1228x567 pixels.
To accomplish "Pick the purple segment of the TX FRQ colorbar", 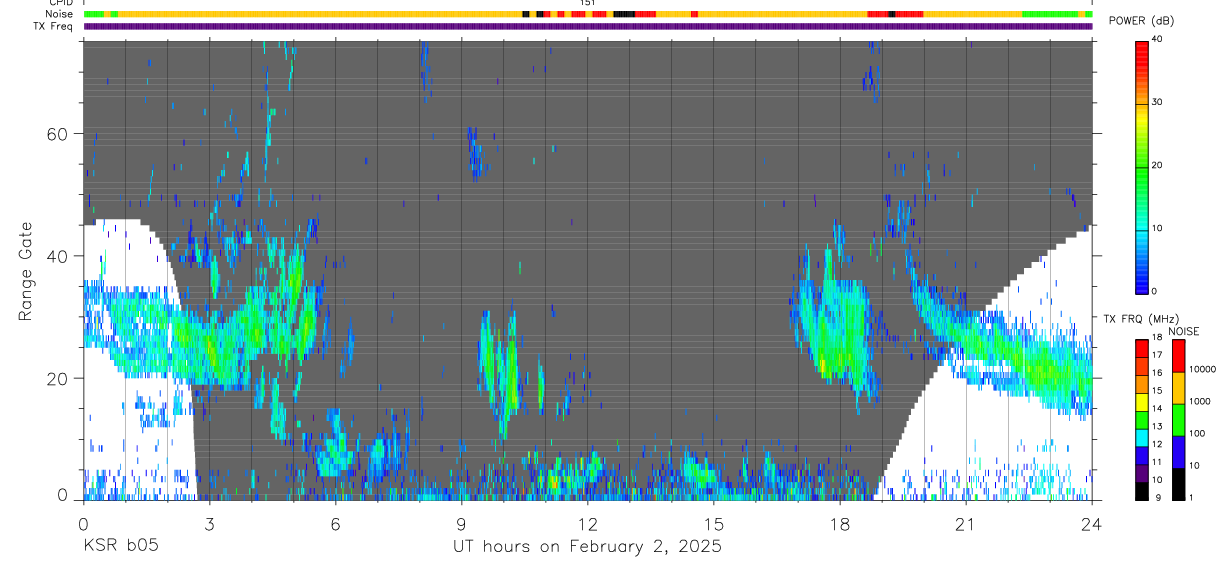I will [x=1142, y=473].
